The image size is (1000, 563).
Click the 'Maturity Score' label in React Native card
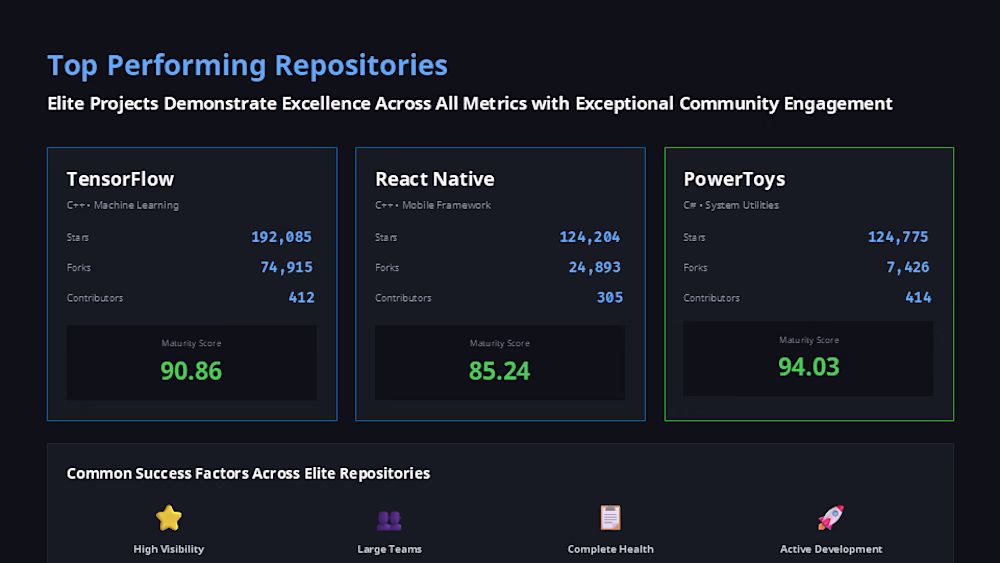(499, 343)
